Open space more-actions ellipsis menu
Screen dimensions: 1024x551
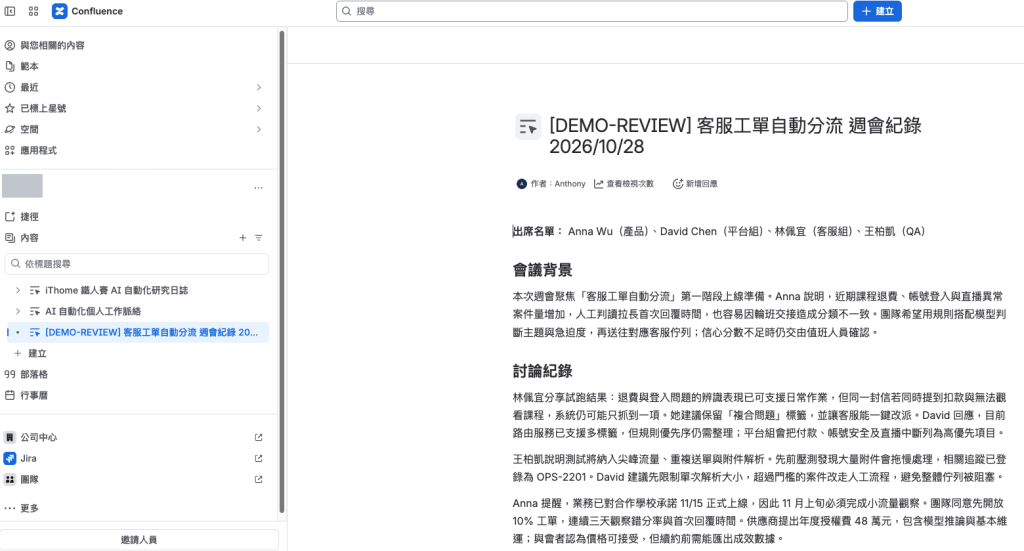click(x=259, y=187)
